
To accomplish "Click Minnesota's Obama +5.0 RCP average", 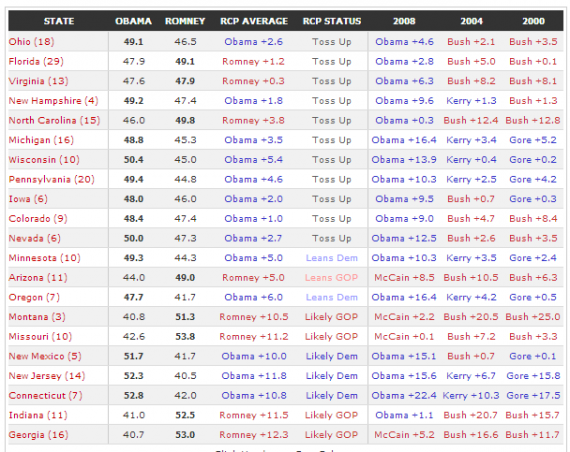I will (253, 258).
